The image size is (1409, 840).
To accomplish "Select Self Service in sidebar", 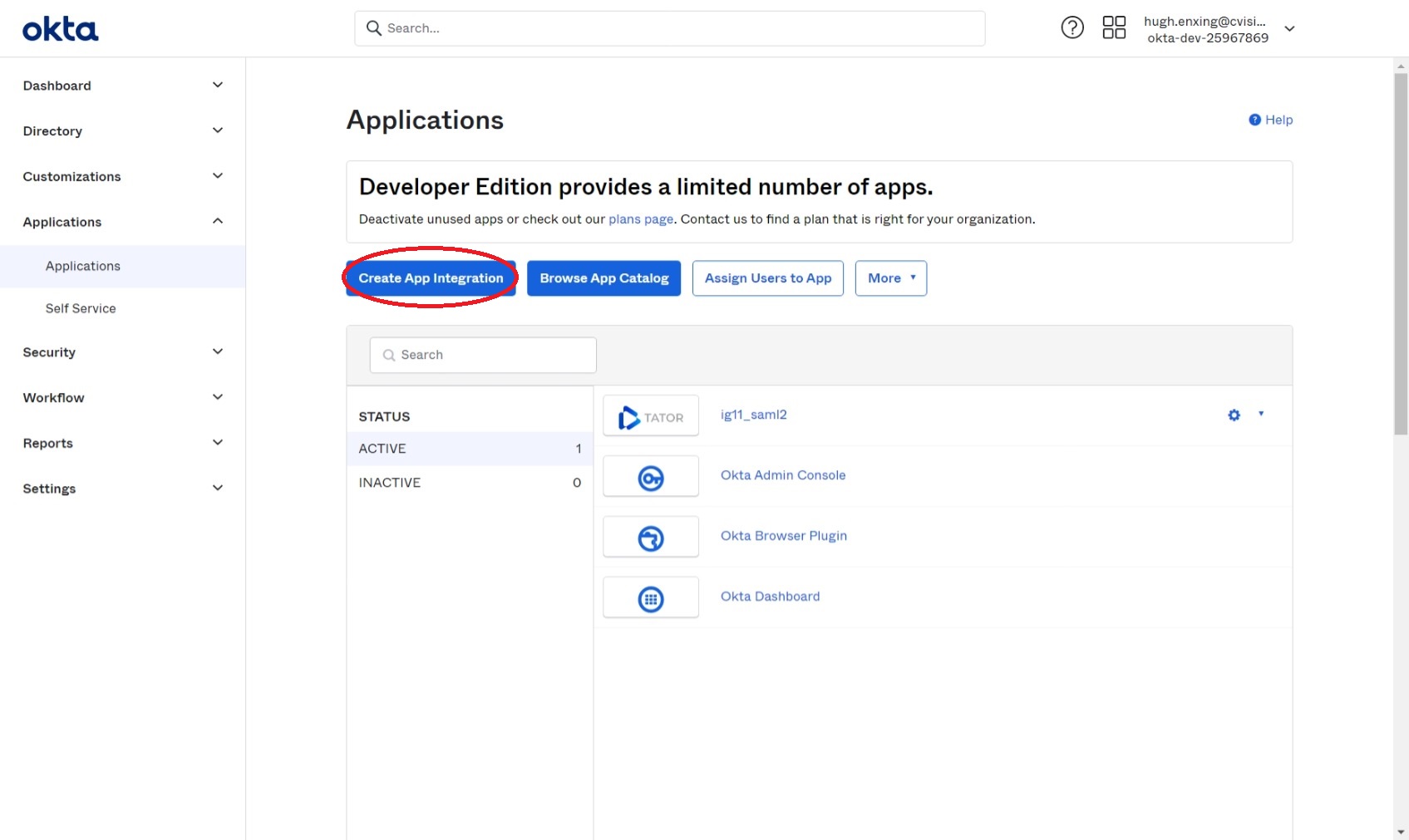I will [x=81, y=308].
